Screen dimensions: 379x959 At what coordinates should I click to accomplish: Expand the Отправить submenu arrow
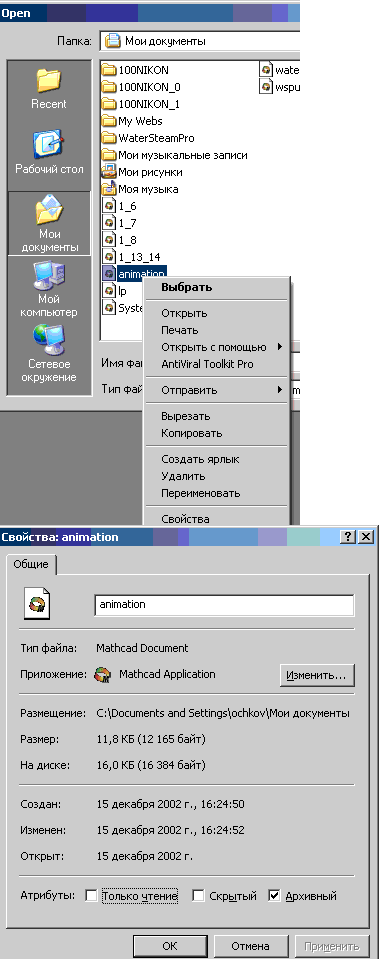[280, 390]
